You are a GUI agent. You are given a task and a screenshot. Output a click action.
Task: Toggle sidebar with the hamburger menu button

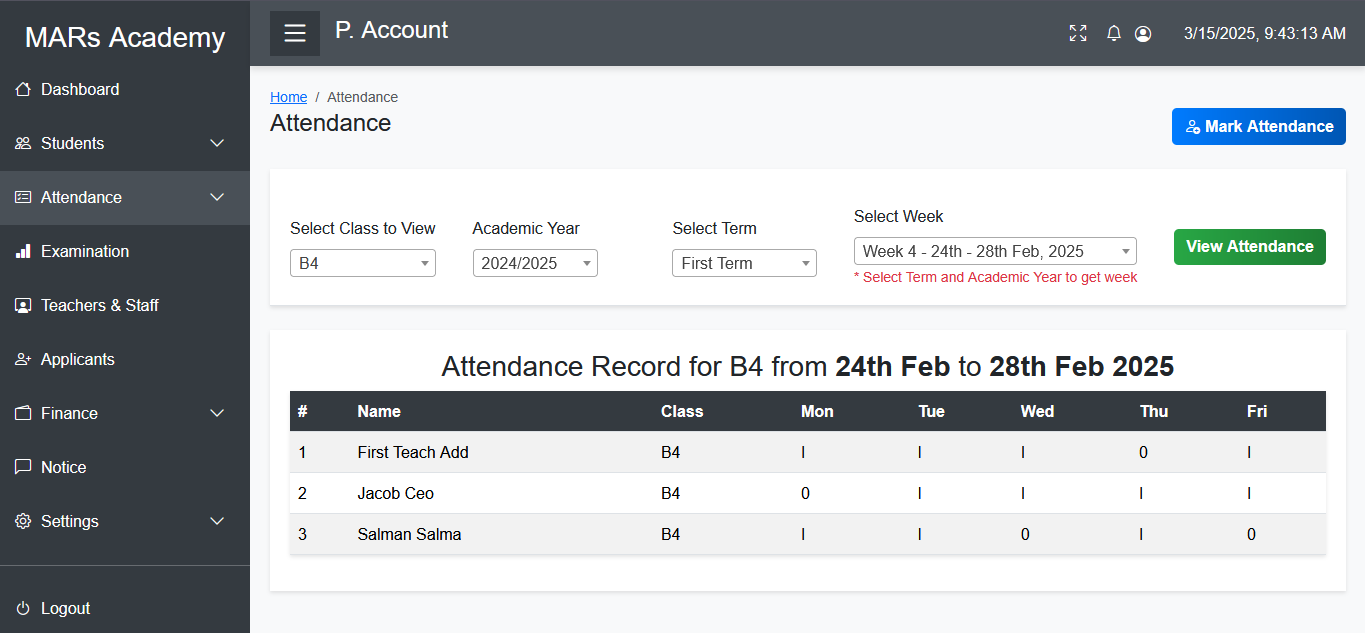[x=295, y=33]
